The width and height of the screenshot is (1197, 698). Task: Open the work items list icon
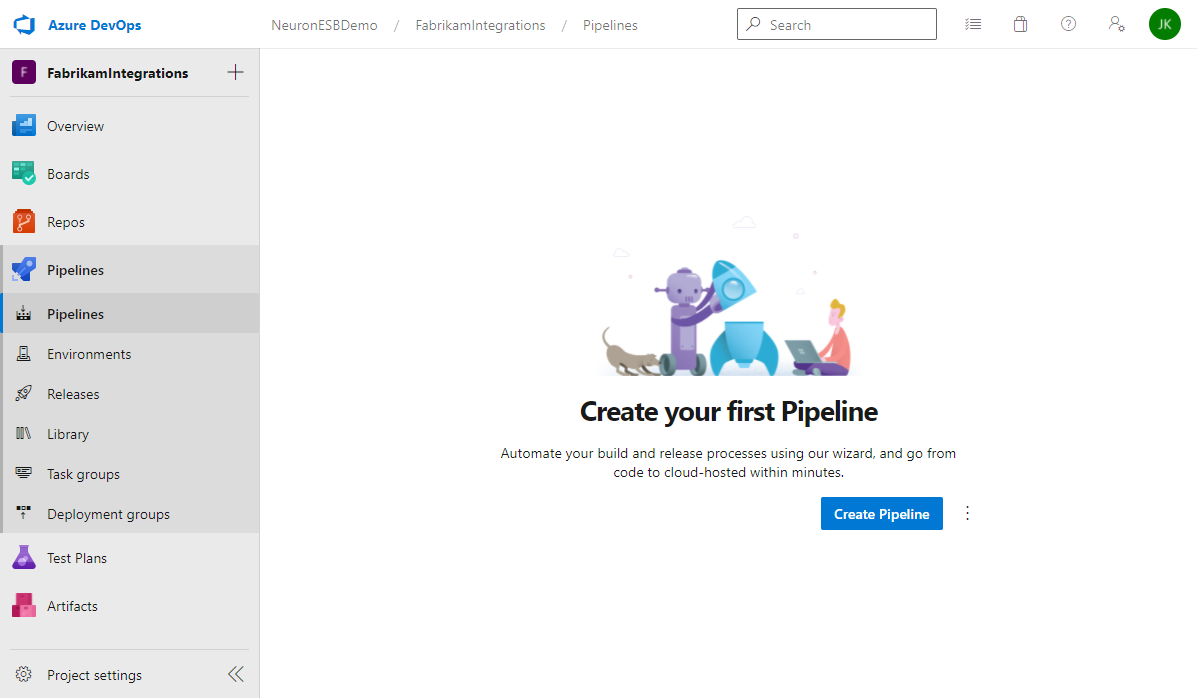[x=973, y=24]
